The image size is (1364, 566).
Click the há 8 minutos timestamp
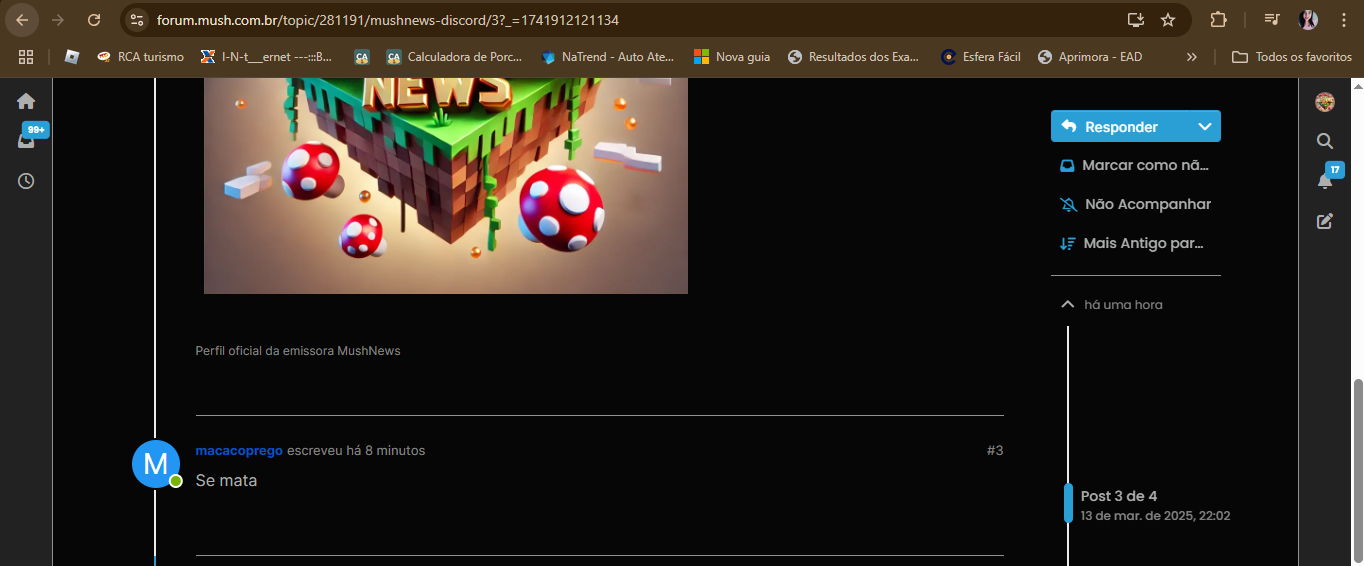tap(386, 451)
